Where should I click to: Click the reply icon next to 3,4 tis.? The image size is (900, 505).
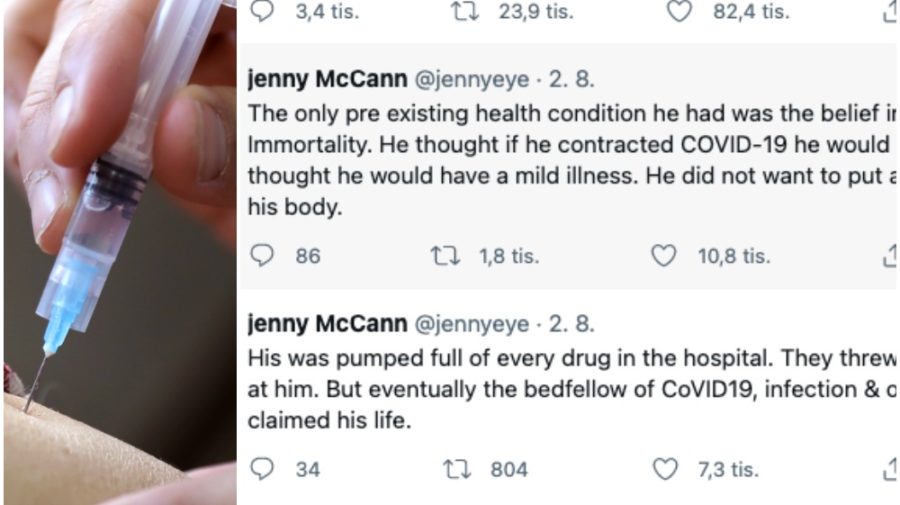pyautogui.click(x=261, y=11)
